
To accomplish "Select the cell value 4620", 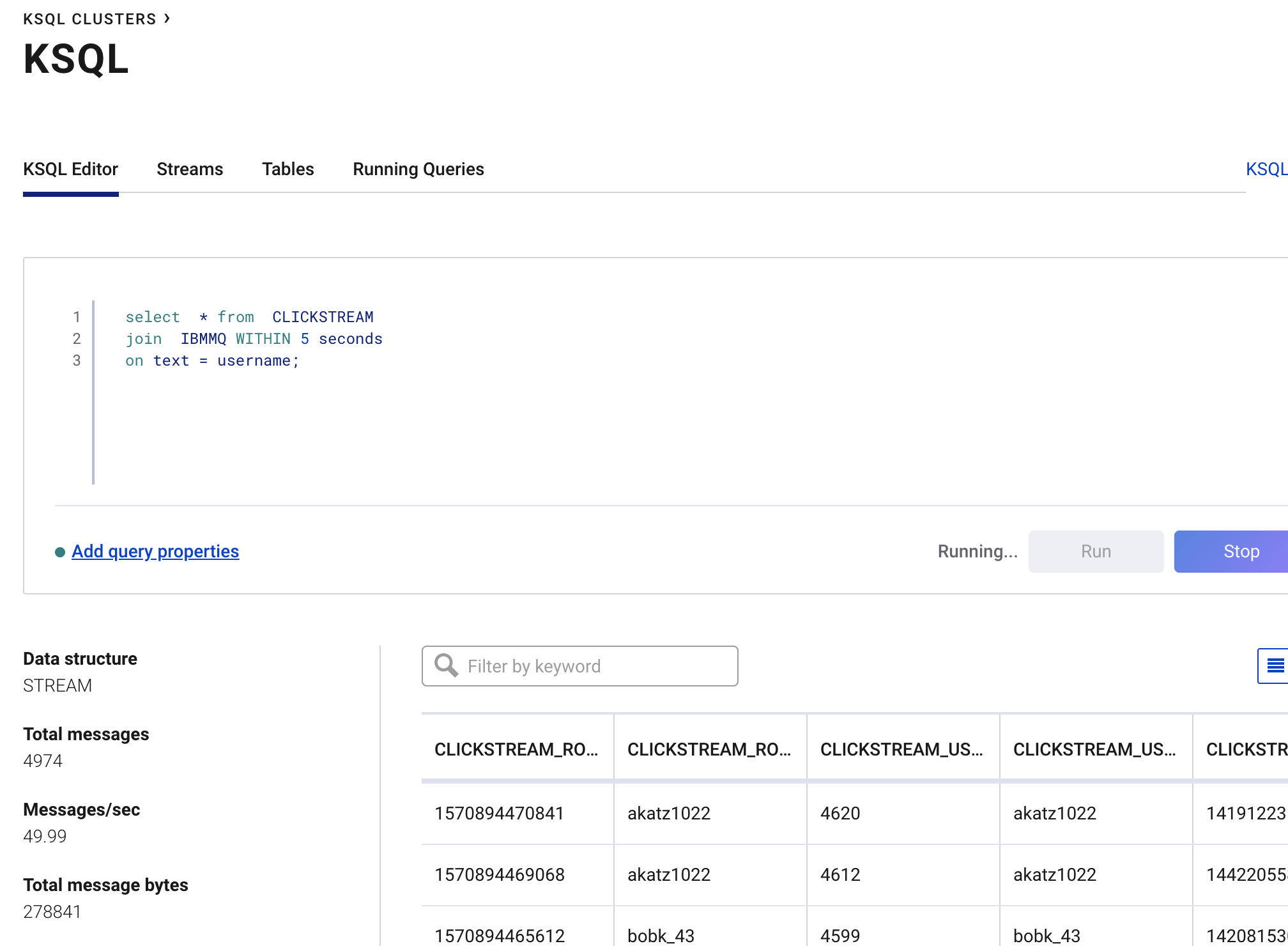I will click(840, 813).
